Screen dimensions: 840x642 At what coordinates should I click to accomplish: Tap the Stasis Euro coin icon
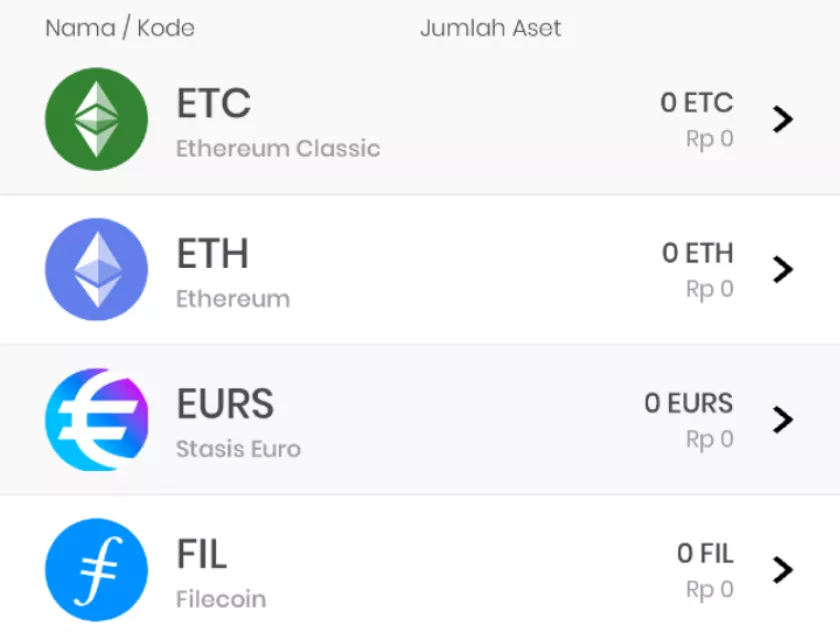click(x=96, y=419)
